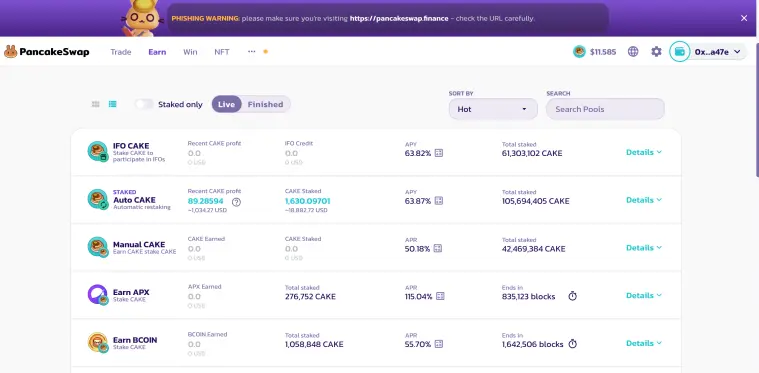Expand Details for IFO CAKE
This screenshot has width=759, height=373.
click(644, 152)
